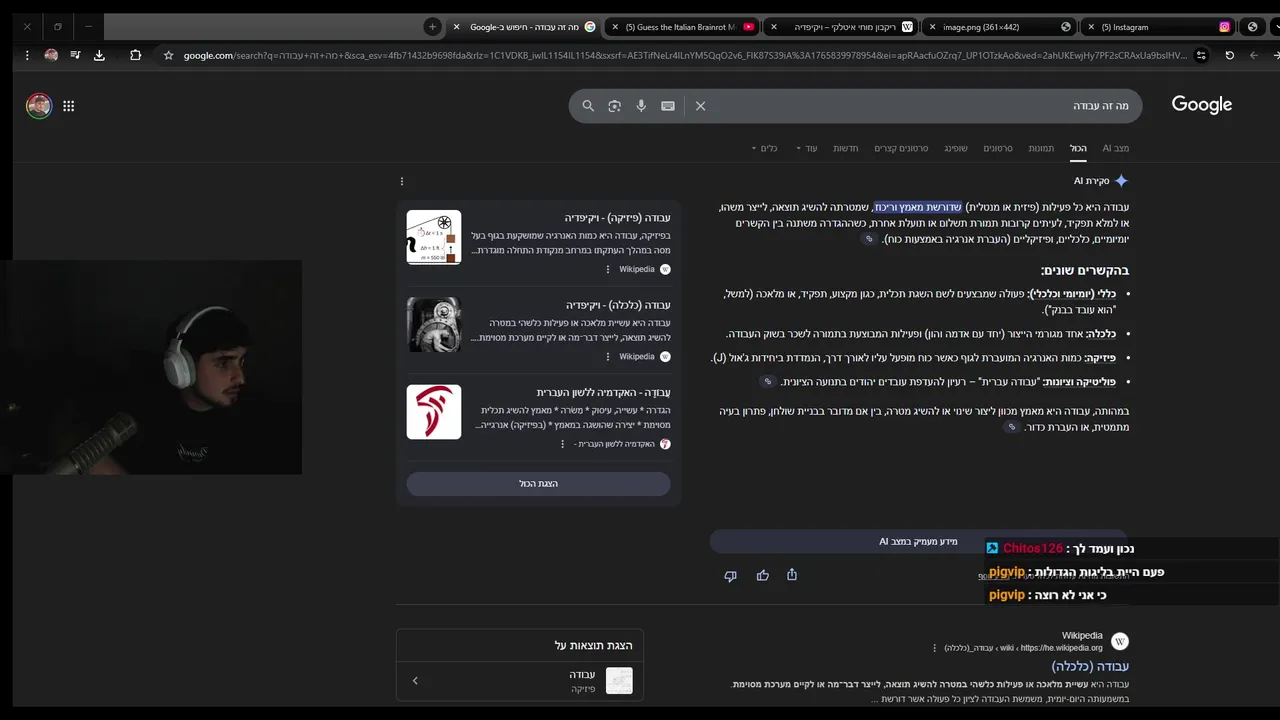The height and width of the screenshot is (720, 1280).
Task: Click the Hebrew Academy red logo thumbnail
Action: coord(434,412)
